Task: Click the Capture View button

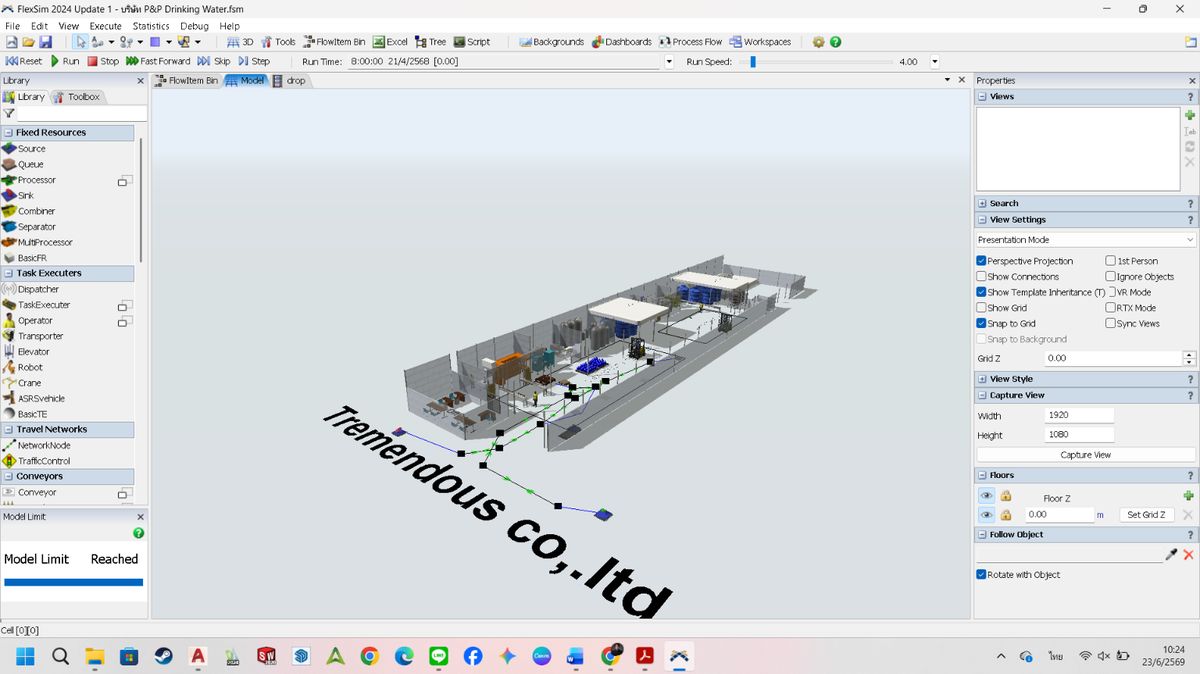Action: pyautogui.click(x=1085, y=455)
